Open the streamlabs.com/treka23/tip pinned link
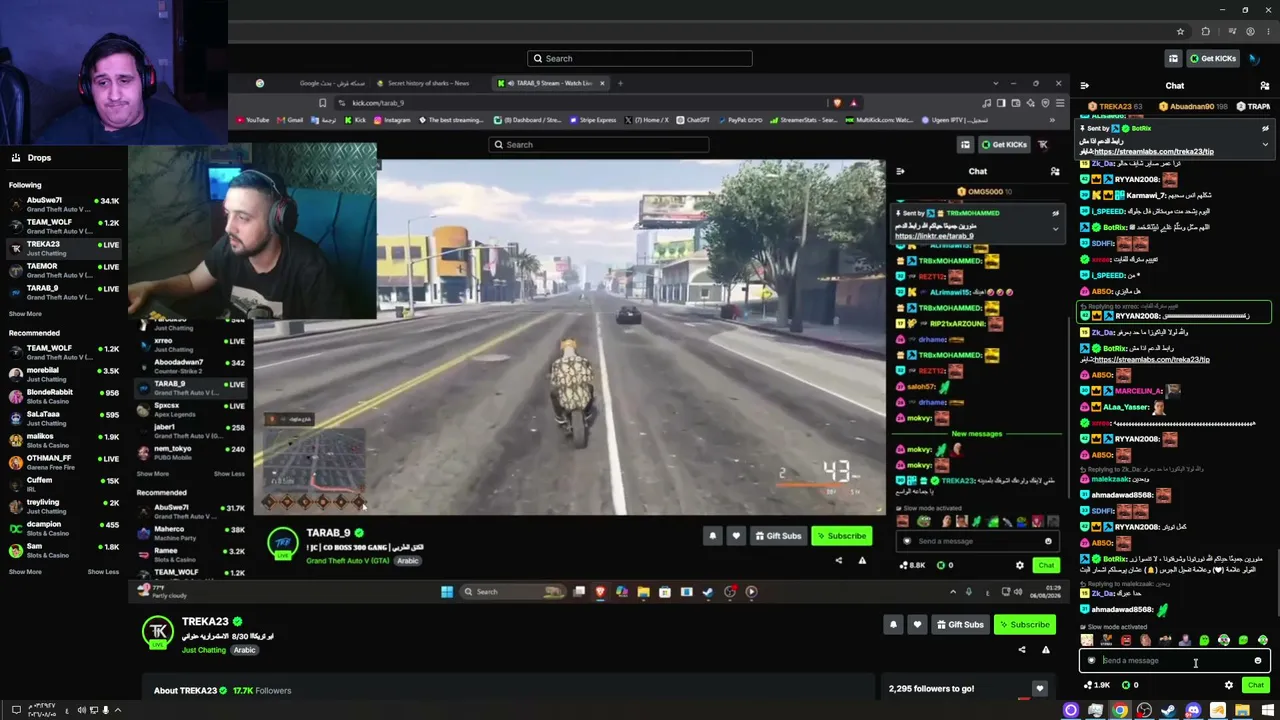 pyautogui.click(x=1154, y=152)
